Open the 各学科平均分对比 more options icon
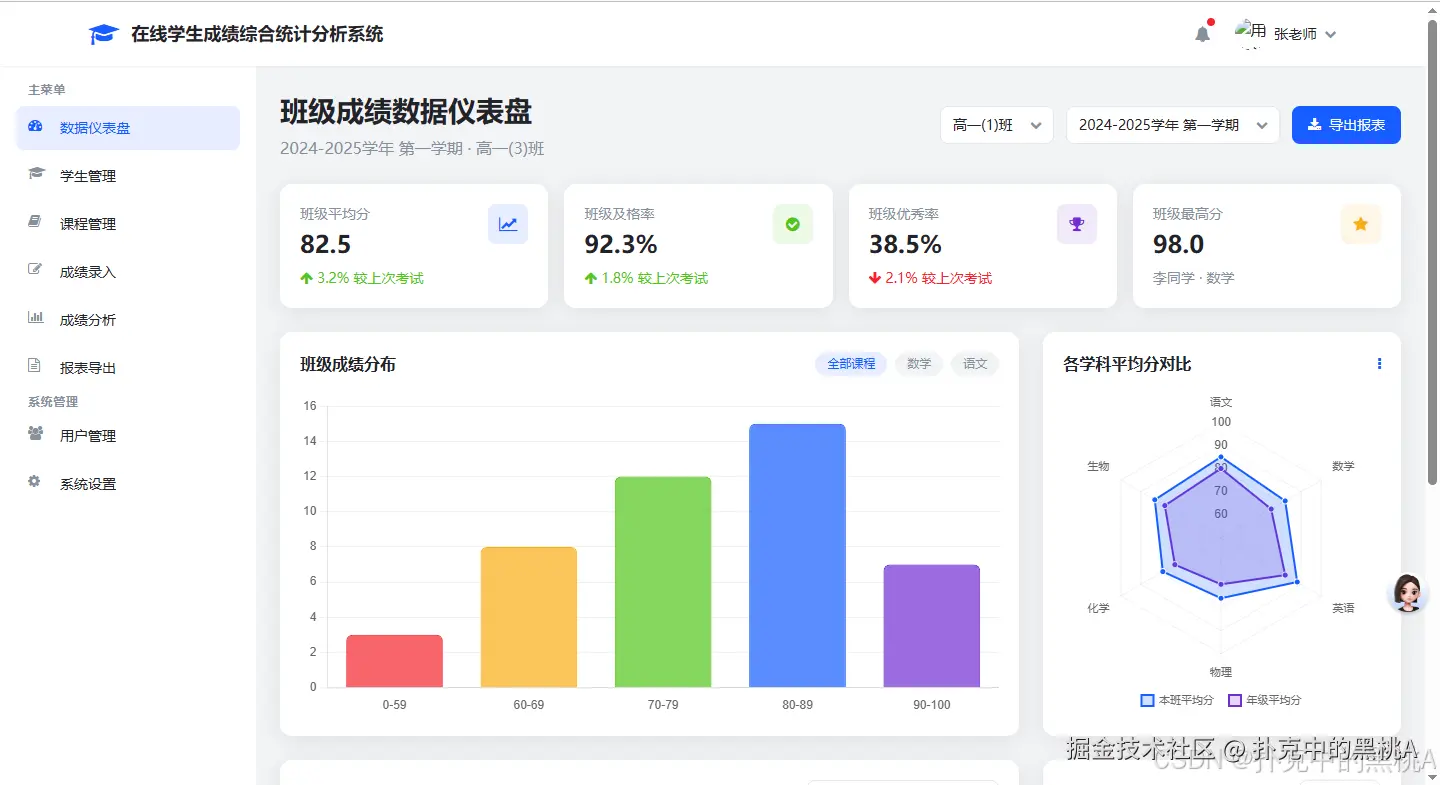 pyautogui.click(x=1379, y=364)
